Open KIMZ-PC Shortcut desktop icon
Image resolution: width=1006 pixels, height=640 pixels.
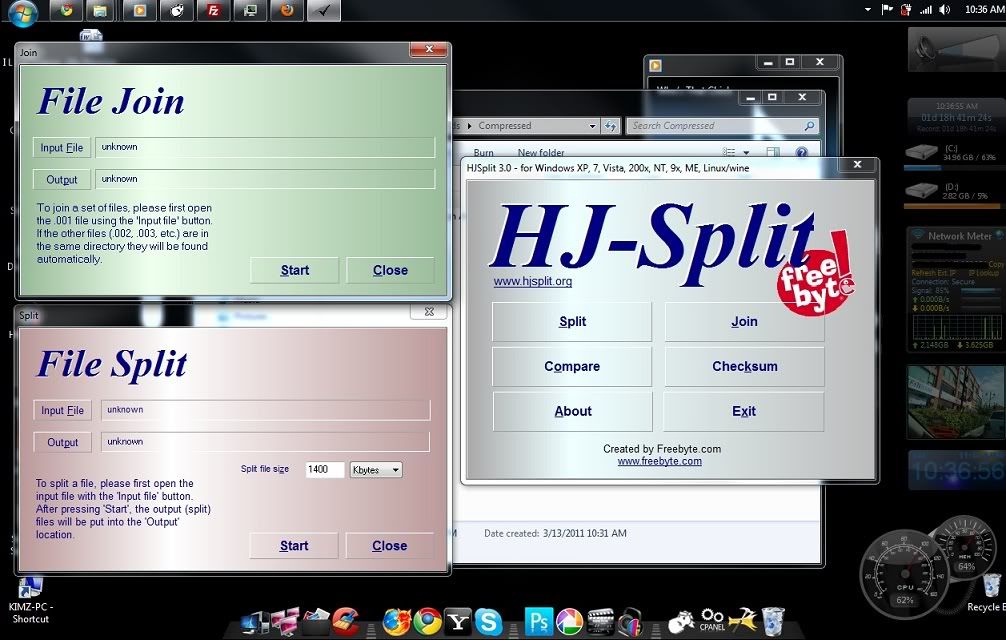[x=30, y=600]
